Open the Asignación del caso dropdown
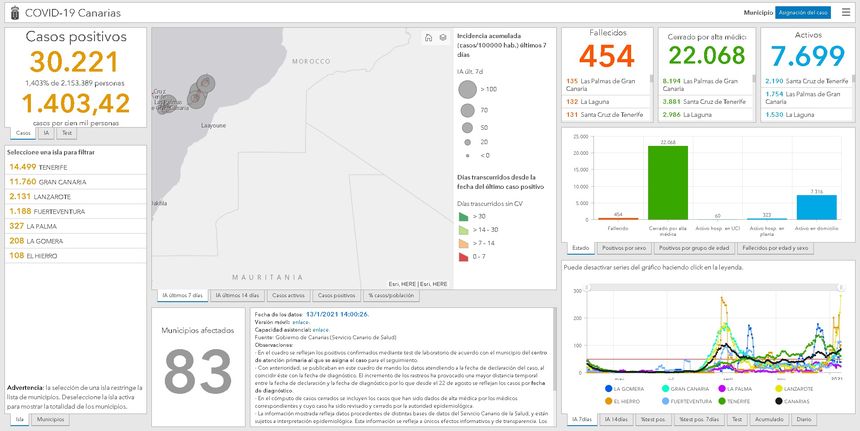Screen dimensions: 860x431 click(802, 12)
